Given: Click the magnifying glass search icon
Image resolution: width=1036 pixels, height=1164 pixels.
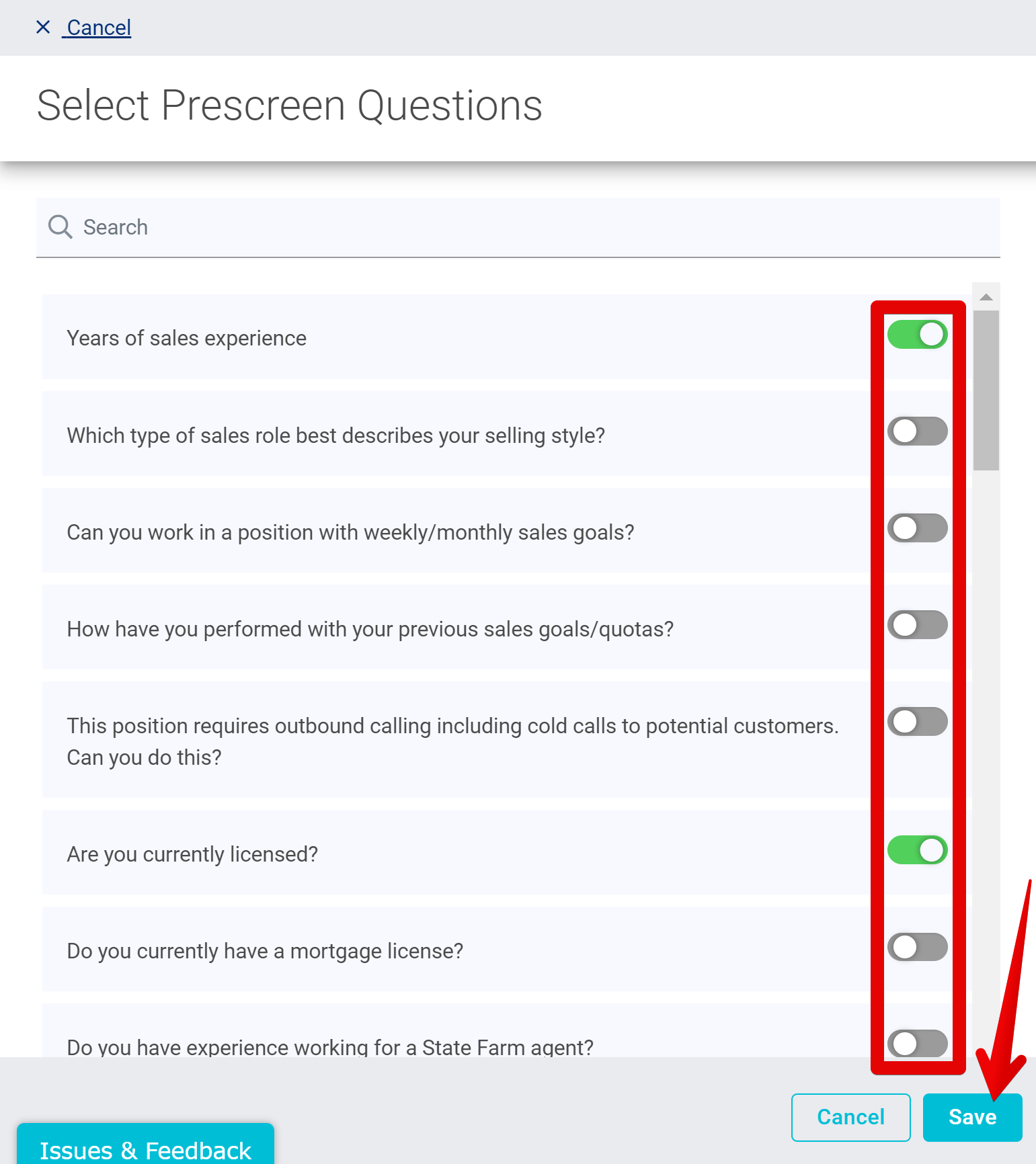Looking at the screenshot, I should pos(60,227).
